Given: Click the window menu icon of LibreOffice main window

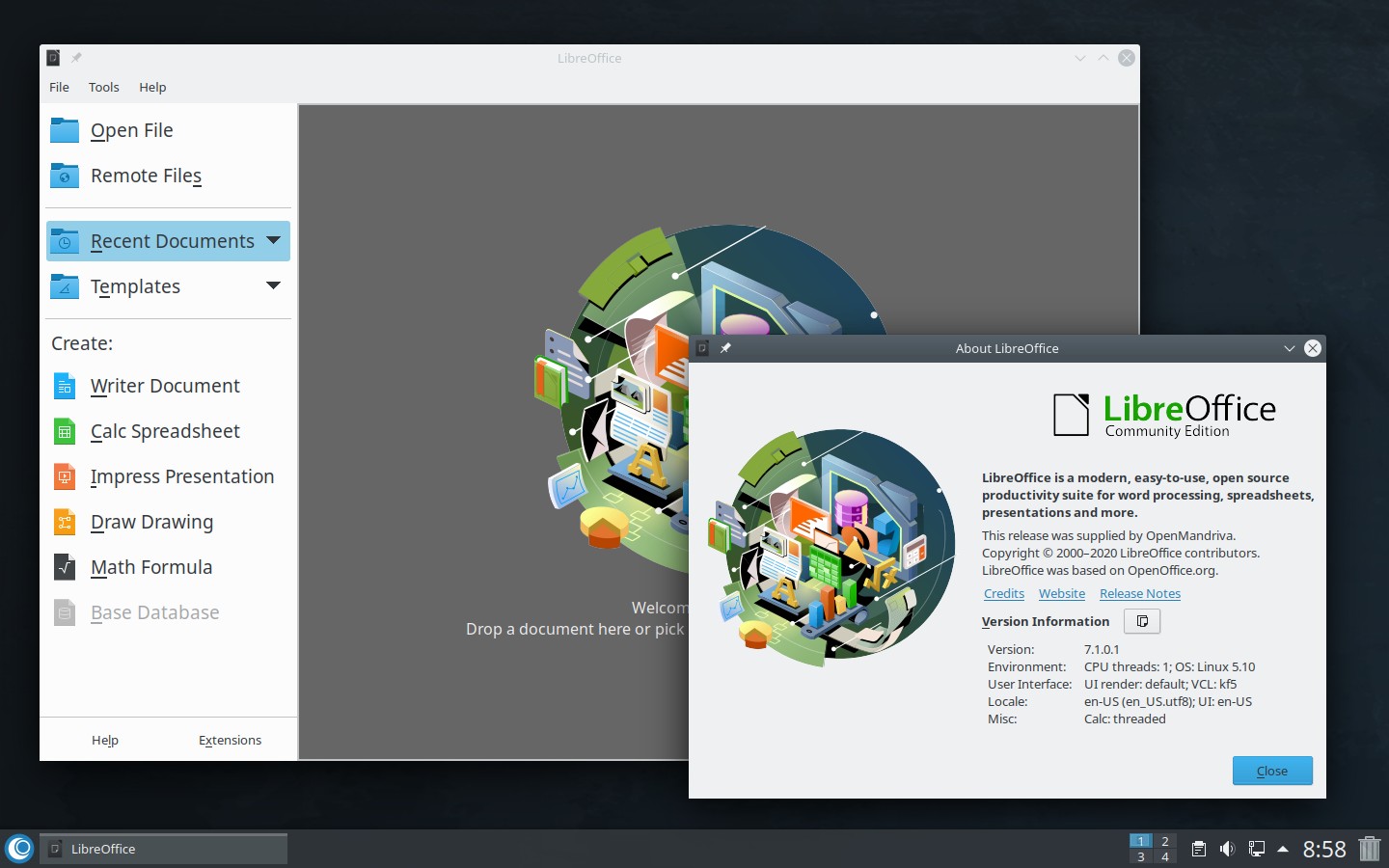Looking at the screenshot, I should (x=54, y=58).
